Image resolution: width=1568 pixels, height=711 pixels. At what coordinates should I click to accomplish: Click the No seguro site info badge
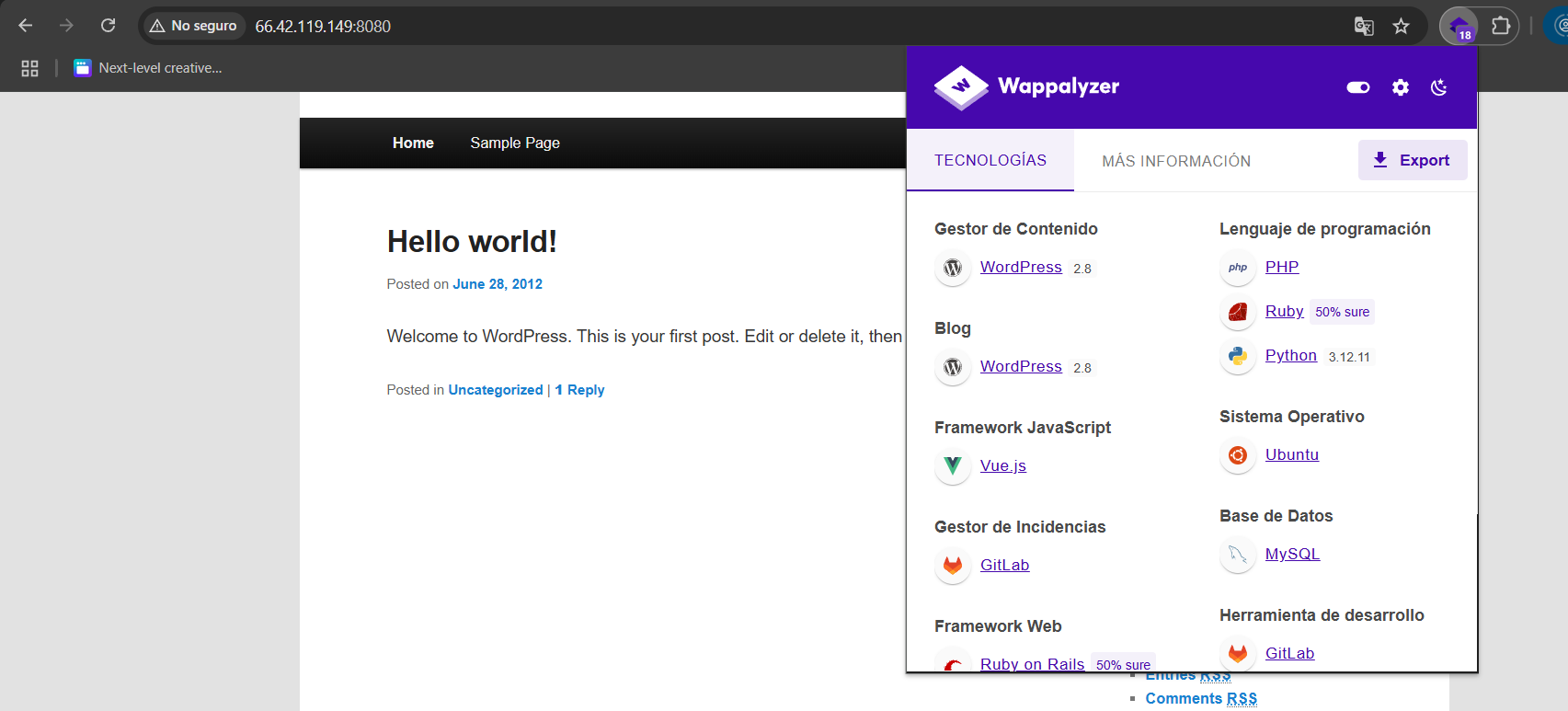click(x=194, y=26)
